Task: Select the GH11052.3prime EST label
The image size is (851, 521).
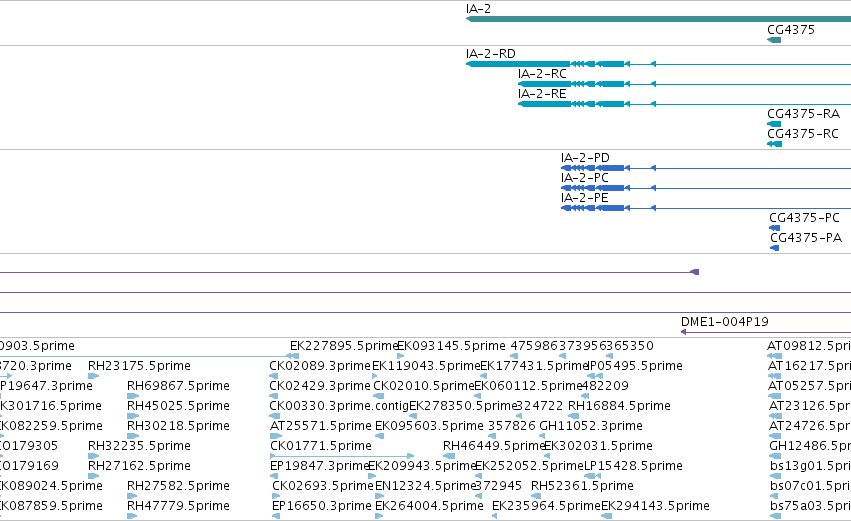Action: point(591,426)
